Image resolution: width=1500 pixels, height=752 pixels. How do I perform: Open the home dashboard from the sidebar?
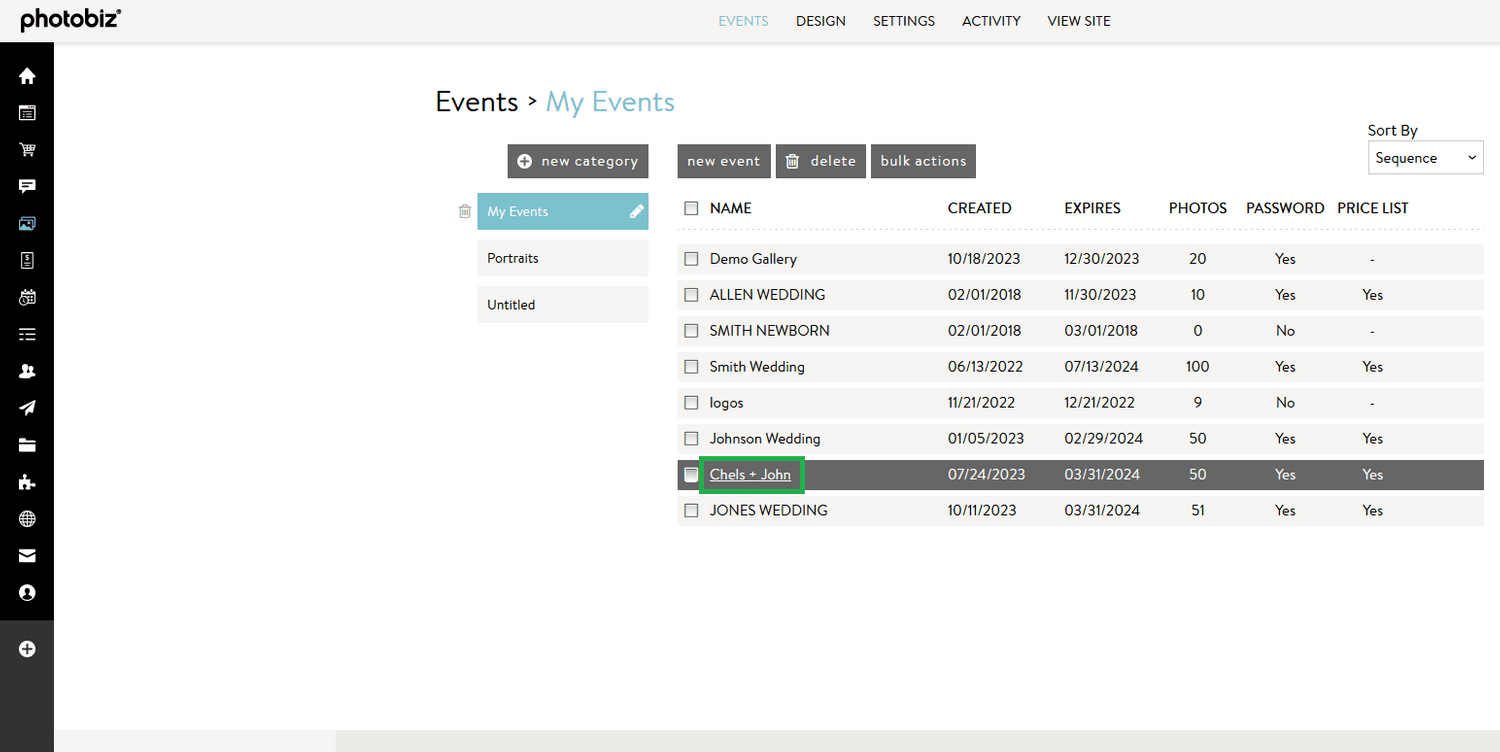click(x=27, y=75)
